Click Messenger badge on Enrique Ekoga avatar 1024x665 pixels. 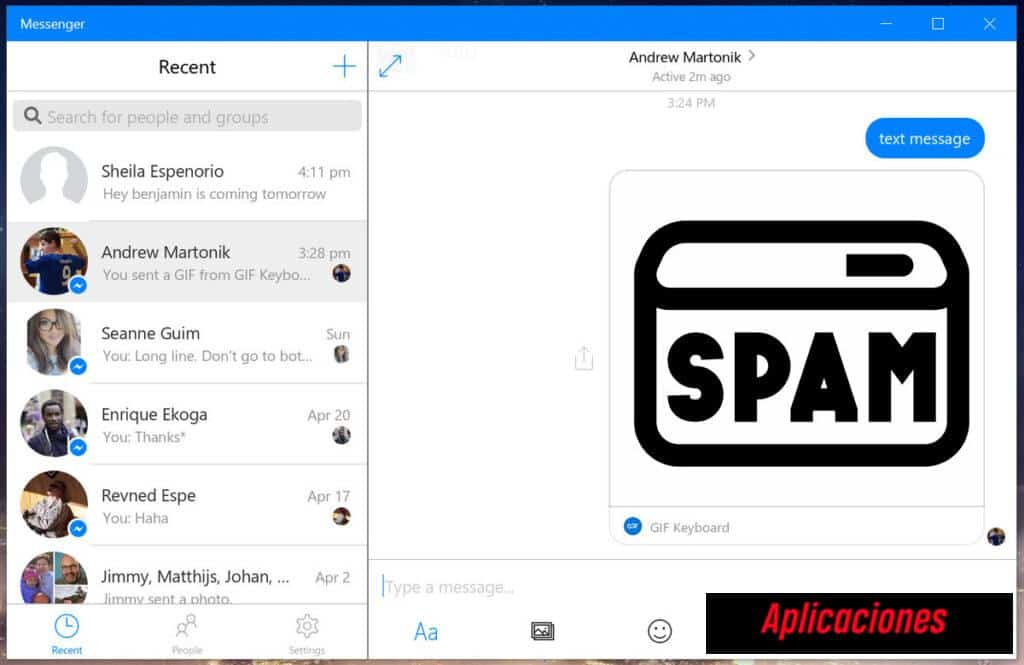pyautogui.click(x=78, y=447)
